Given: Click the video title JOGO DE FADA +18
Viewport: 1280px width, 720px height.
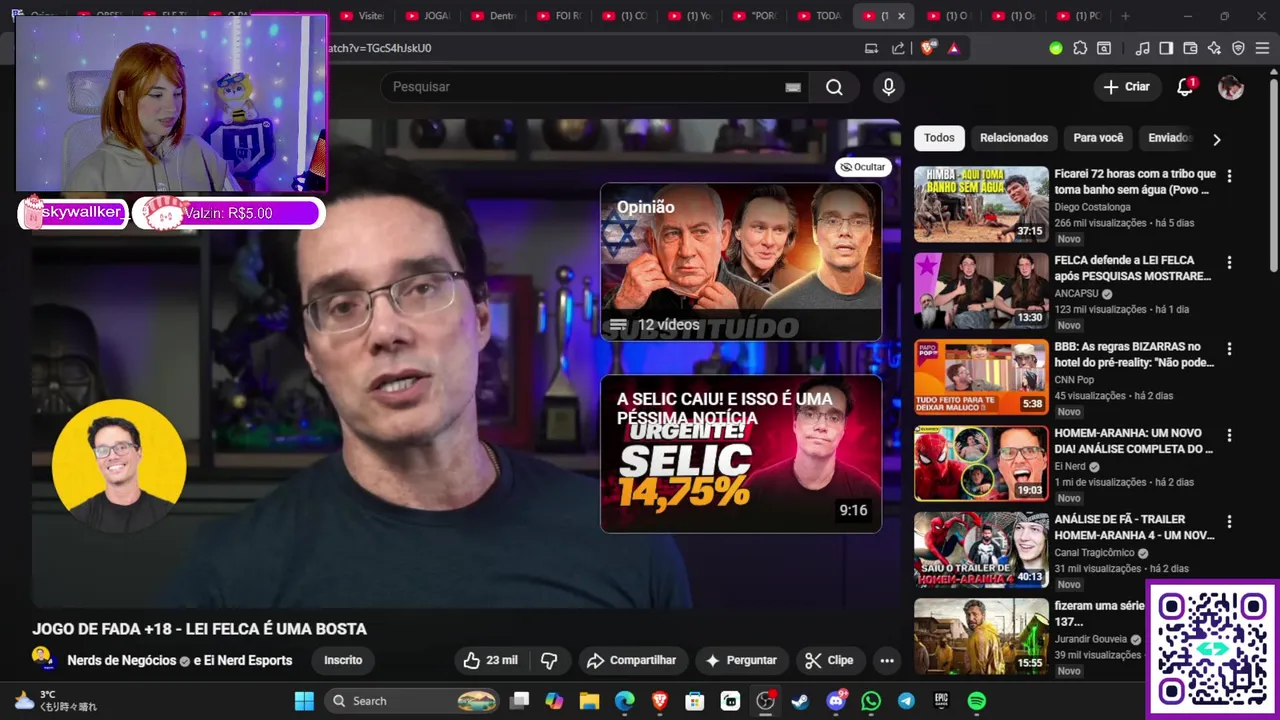Looking at the screenshot, I should click(x=199, y=629).
